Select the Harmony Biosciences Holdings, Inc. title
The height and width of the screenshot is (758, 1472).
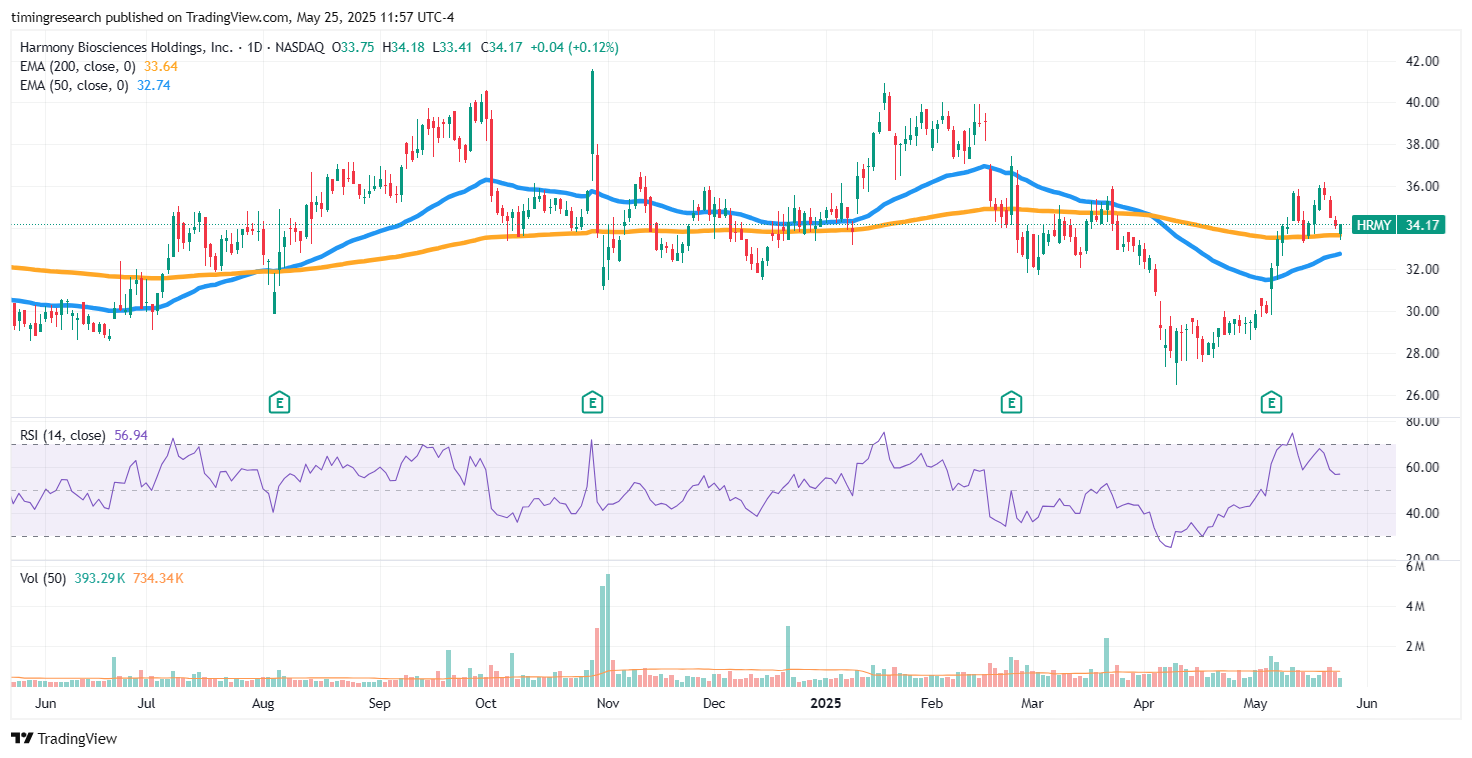pos(127,47)
